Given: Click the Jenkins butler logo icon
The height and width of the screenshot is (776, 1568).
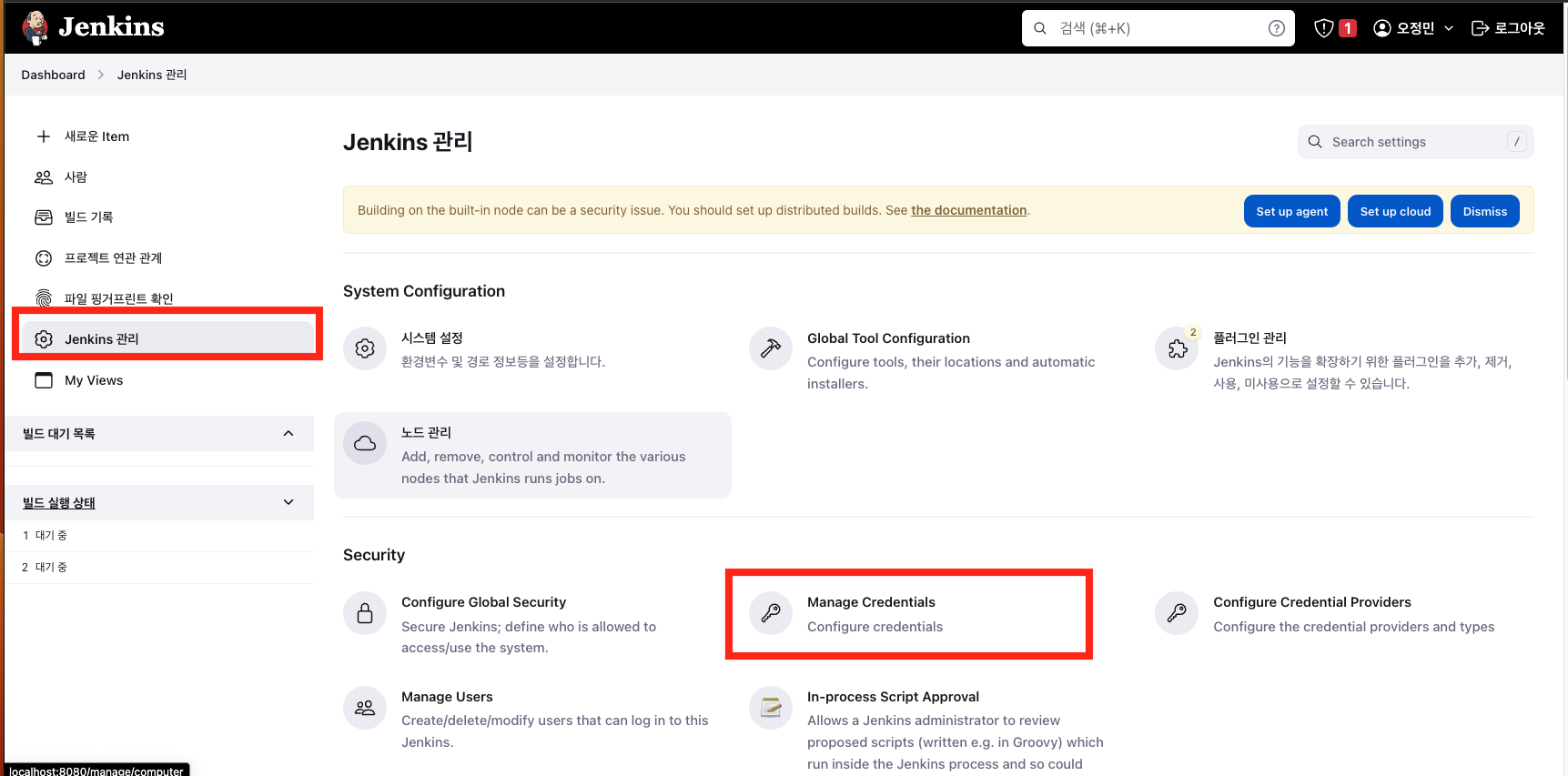Looking at the screenshot, I should 35,27.
